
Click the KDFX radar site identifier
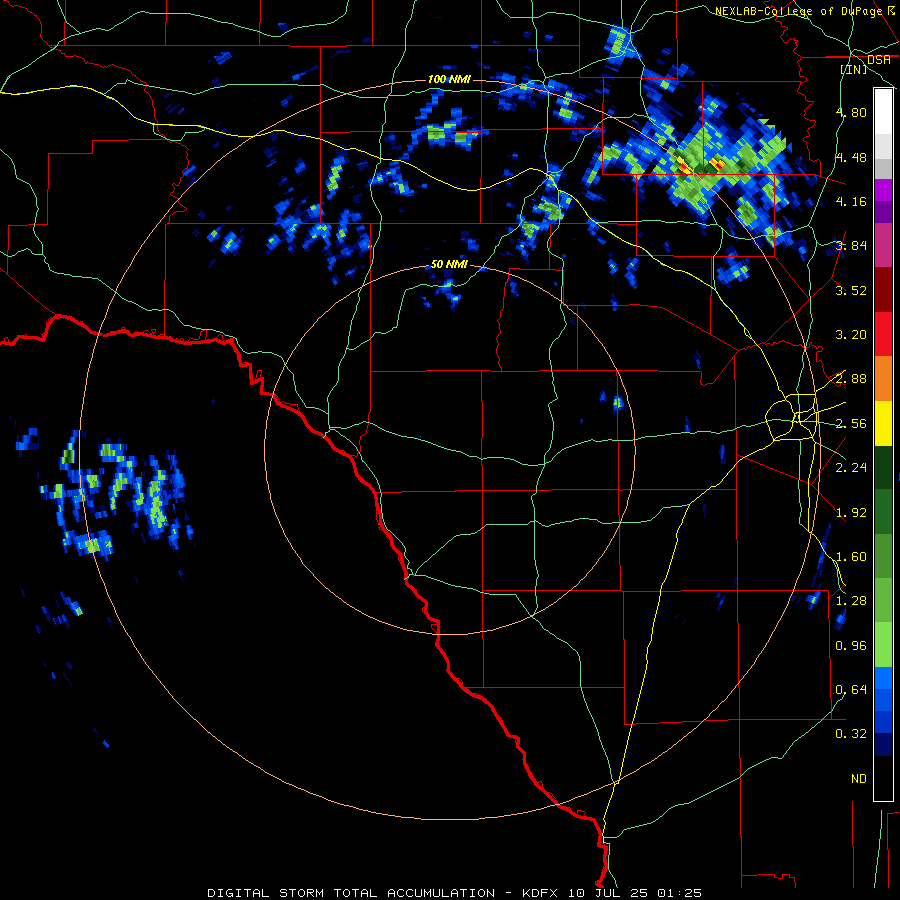(x=541, y=893)
